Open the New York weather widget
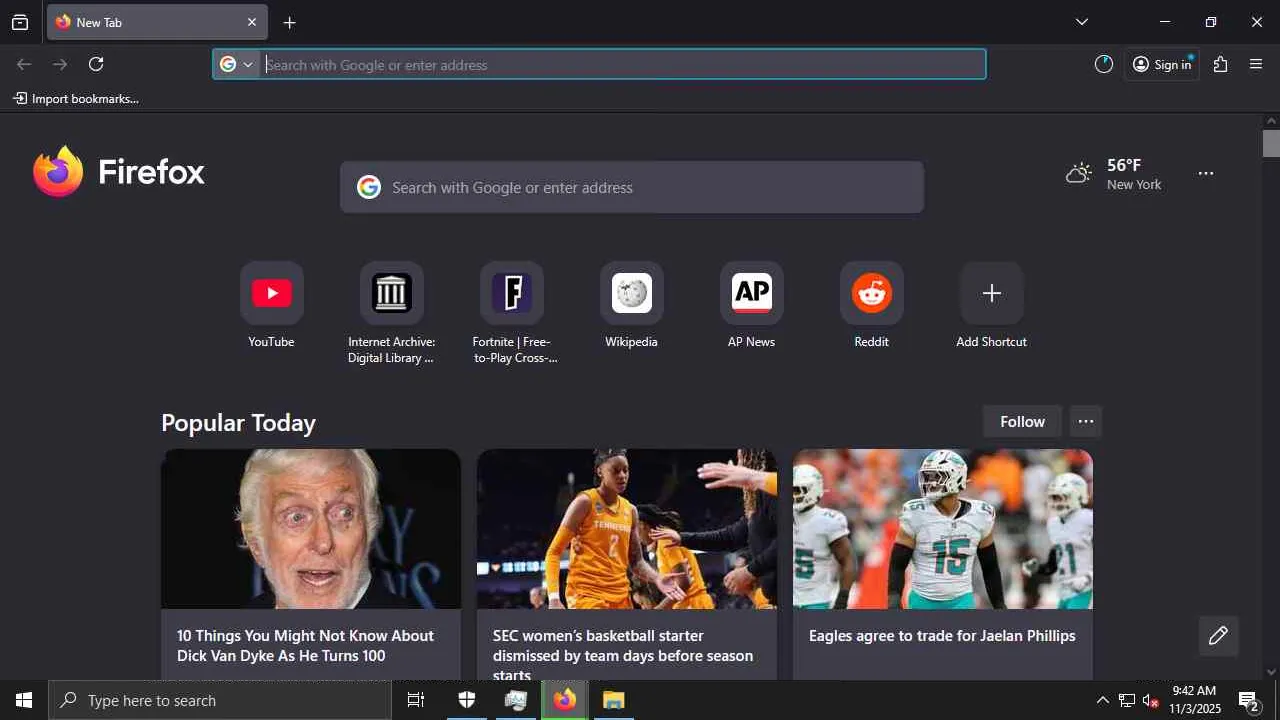 1114,174
